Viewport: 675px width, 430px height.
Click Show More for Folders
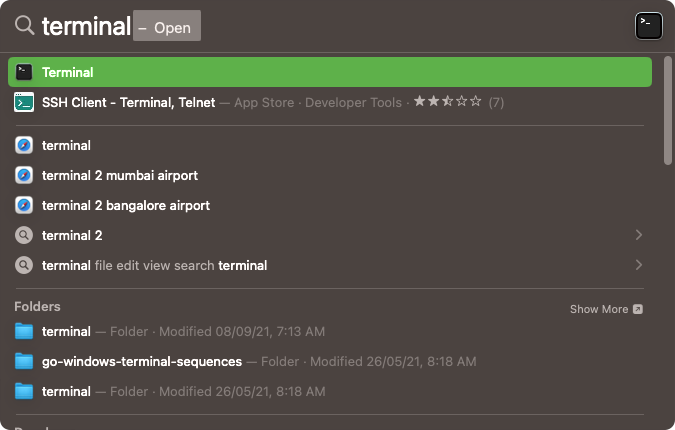pyautogui.click(x=606, y=309)
